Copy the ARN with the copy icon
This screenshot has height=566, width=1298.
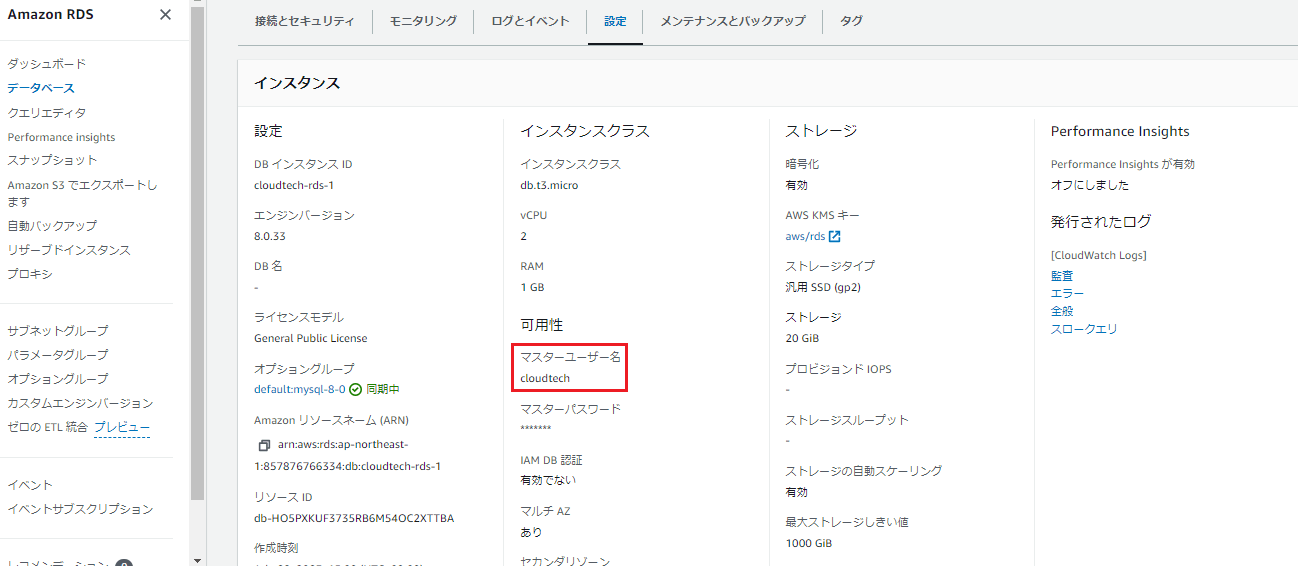(264, 445)
